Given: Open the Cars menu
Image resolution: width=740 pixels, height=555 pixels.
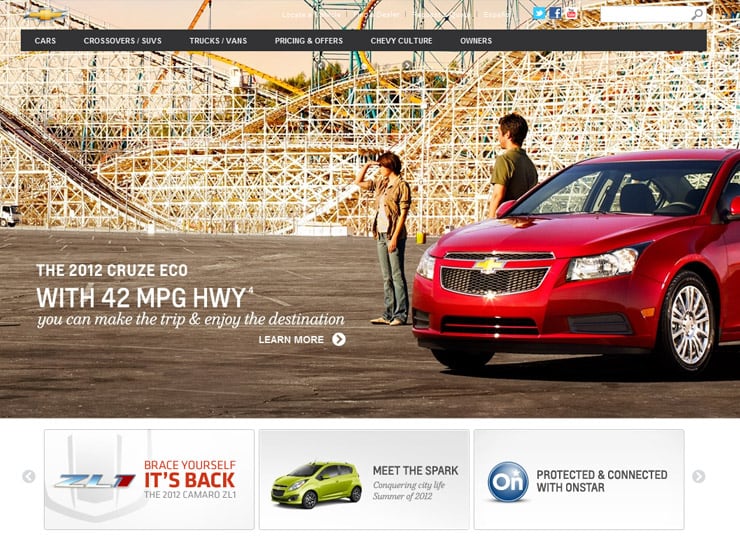Looking at the screenshot, I should point(45,41).
